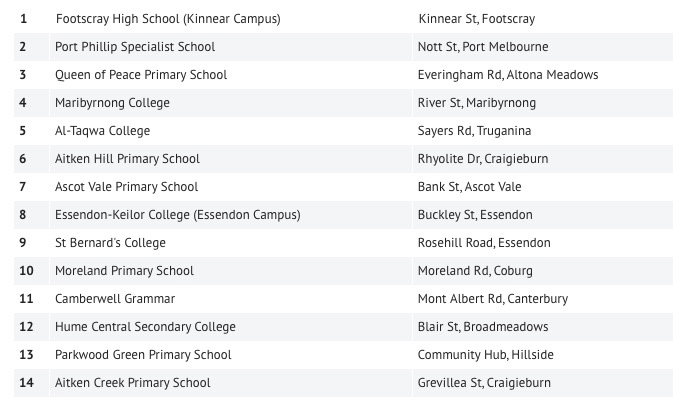The width and height of the screenshot is (673, 409).
Task: Select Everingham Rd, Altona Meadows address
Action: [x=508, y=75]
